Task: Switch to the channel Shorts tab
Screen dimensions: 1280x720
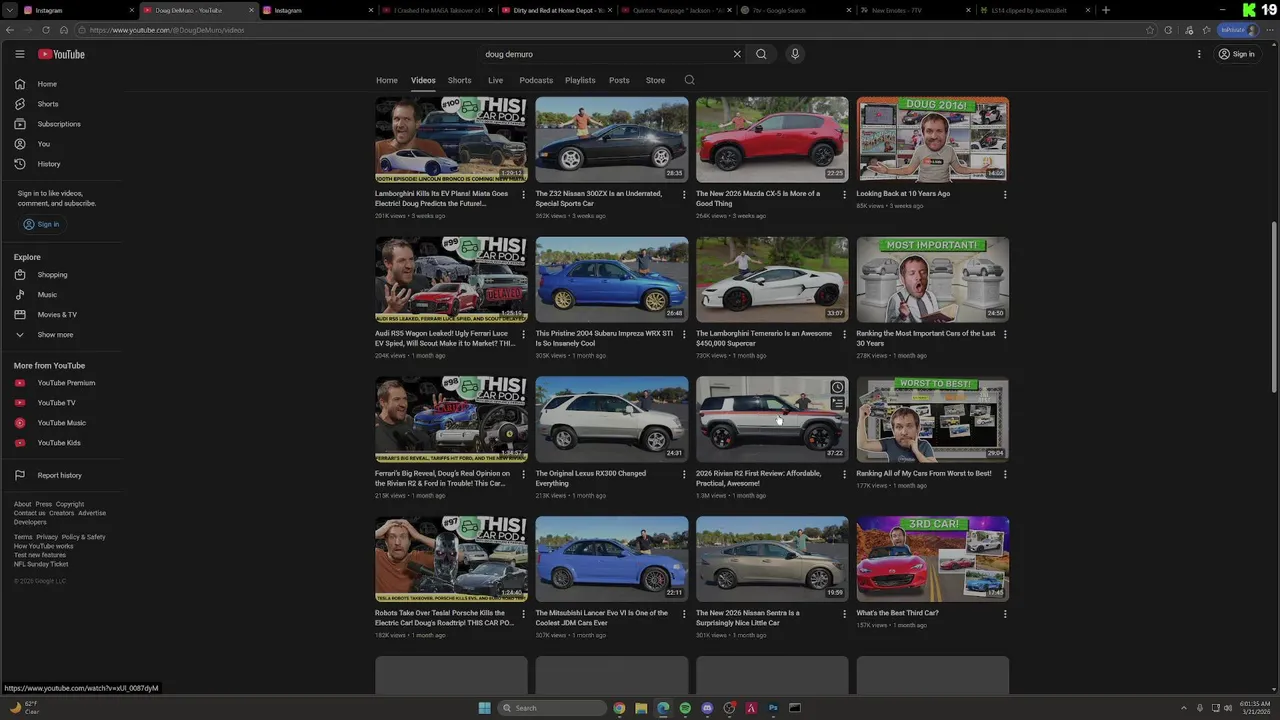Action: (460, 80)
